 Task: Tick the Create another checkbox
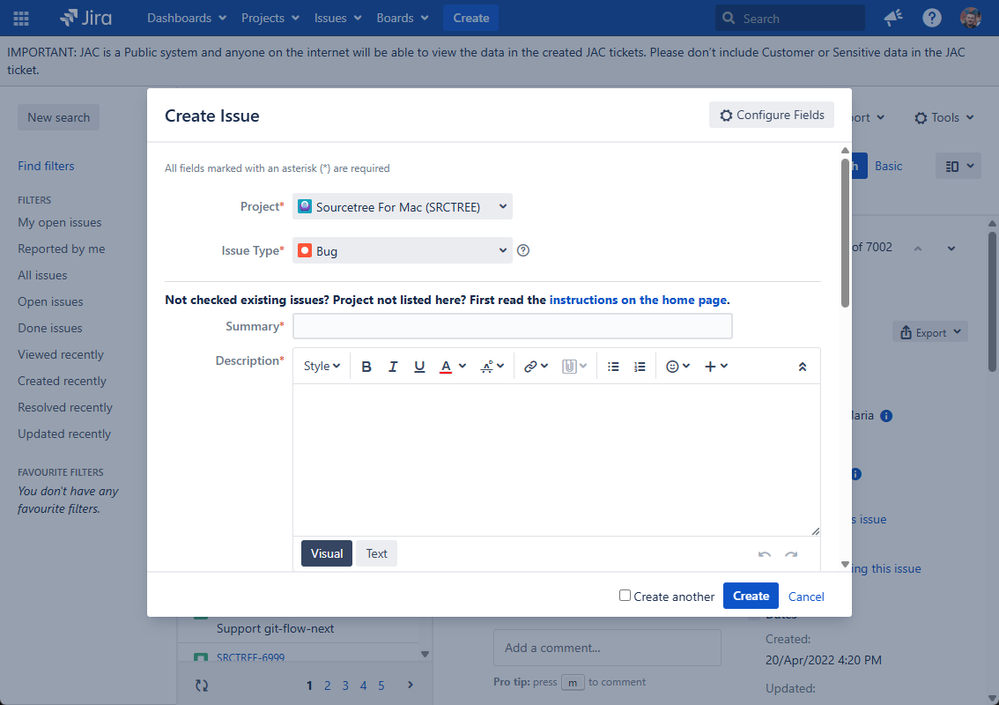point(625,595)
